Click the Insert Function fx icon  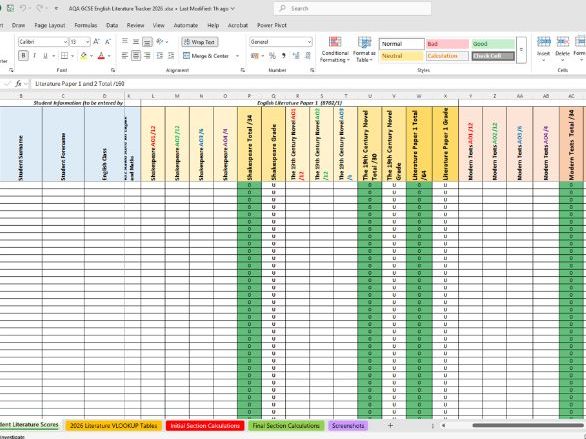coord(18,84)
